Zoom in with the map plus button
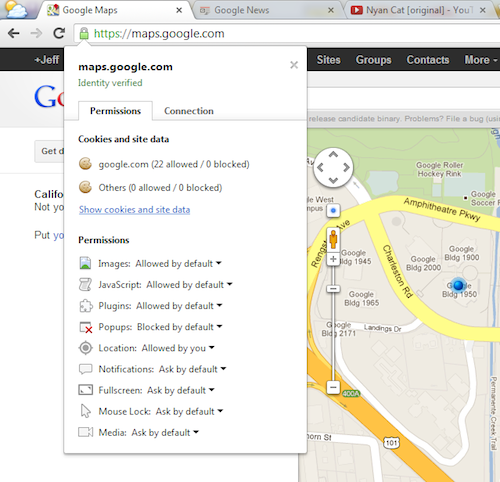500x482 pixels. click(x=333, y=259)
